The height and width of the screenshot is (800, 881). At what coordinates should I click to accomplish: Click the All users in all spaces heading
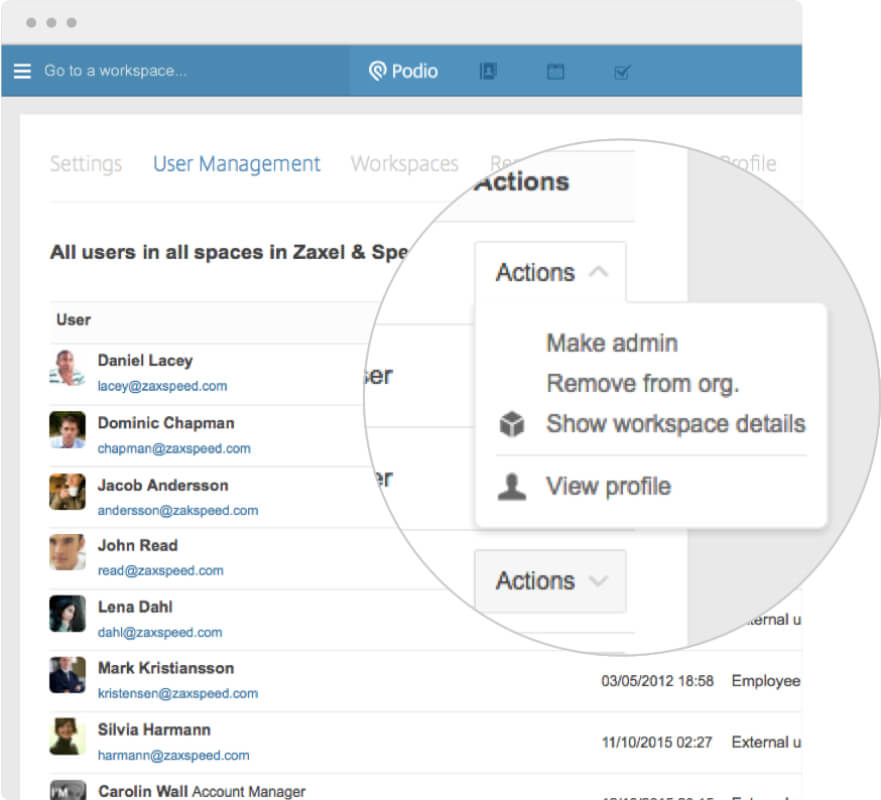pyautogui.click(x=229, y=252)
